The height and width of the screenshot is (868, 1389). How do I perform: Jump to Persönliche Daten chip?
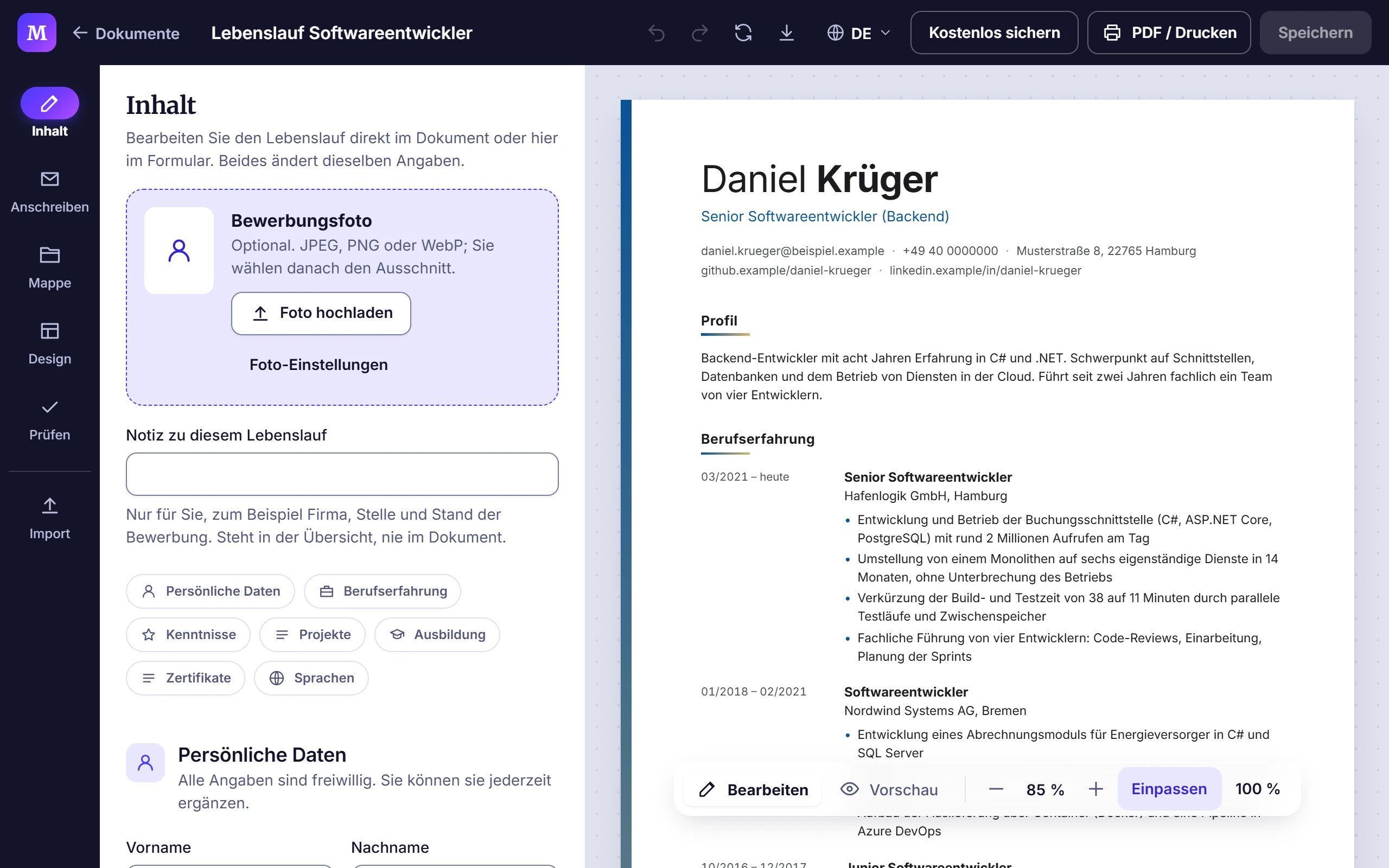pyautogui.click(x=211, y=591)
